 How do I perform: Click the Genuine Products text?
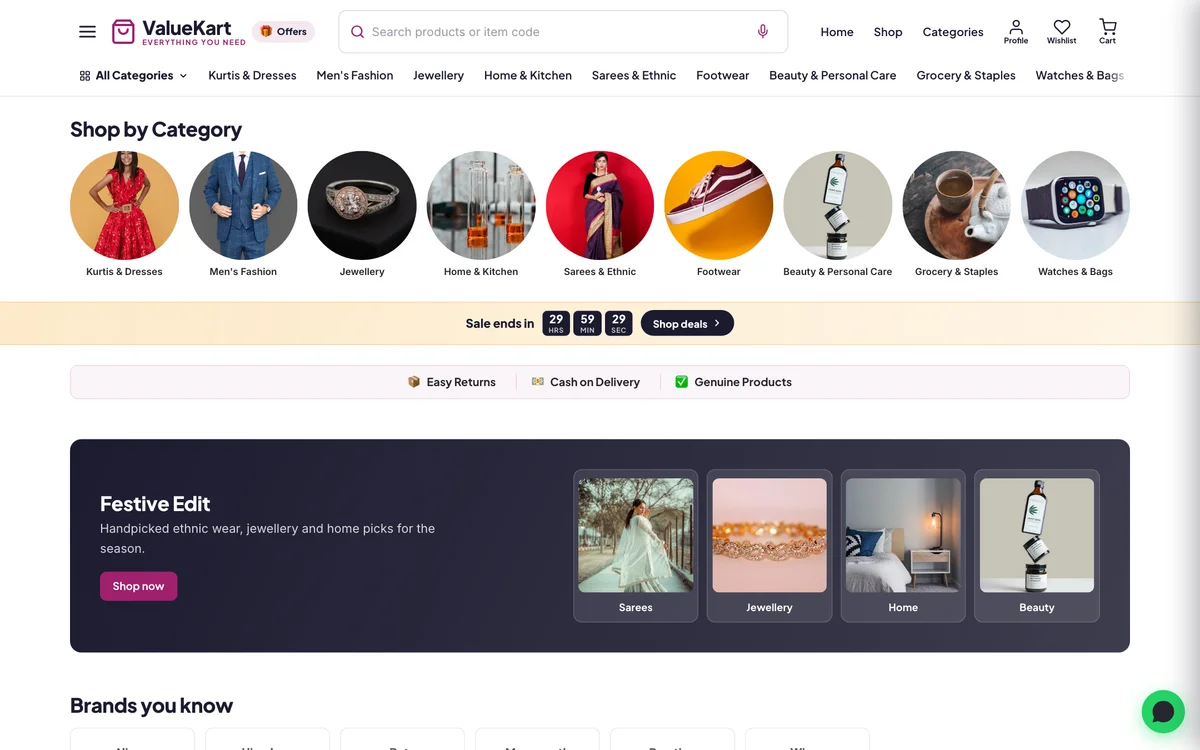(743, 382)
